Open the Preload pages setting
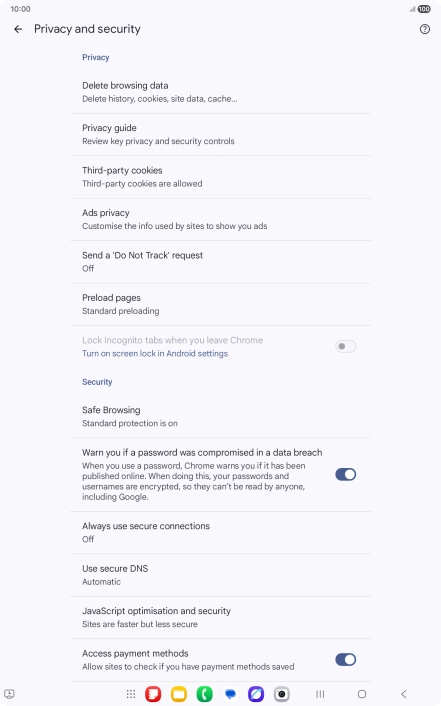 point(220,304)
